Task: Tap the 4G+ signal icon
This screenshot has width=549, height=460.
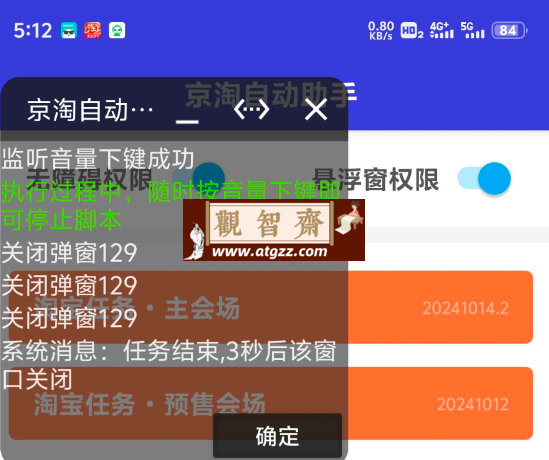Action: pyautogui.click(x=442, y=30)
